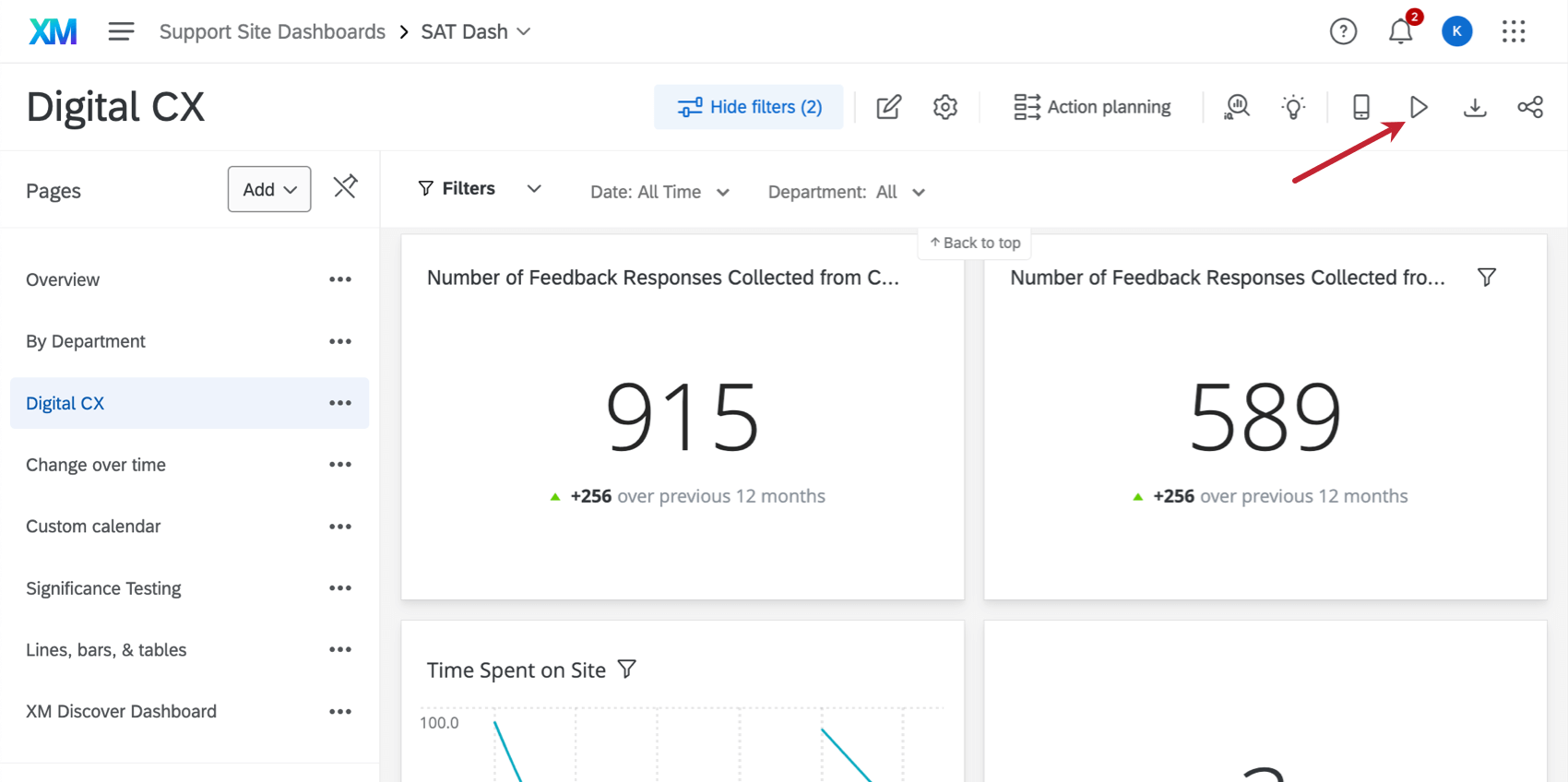Image resolution: width=1568 pixels, height=782 pixels.
Task: Click the download export icon
Action: [1475, 108]
